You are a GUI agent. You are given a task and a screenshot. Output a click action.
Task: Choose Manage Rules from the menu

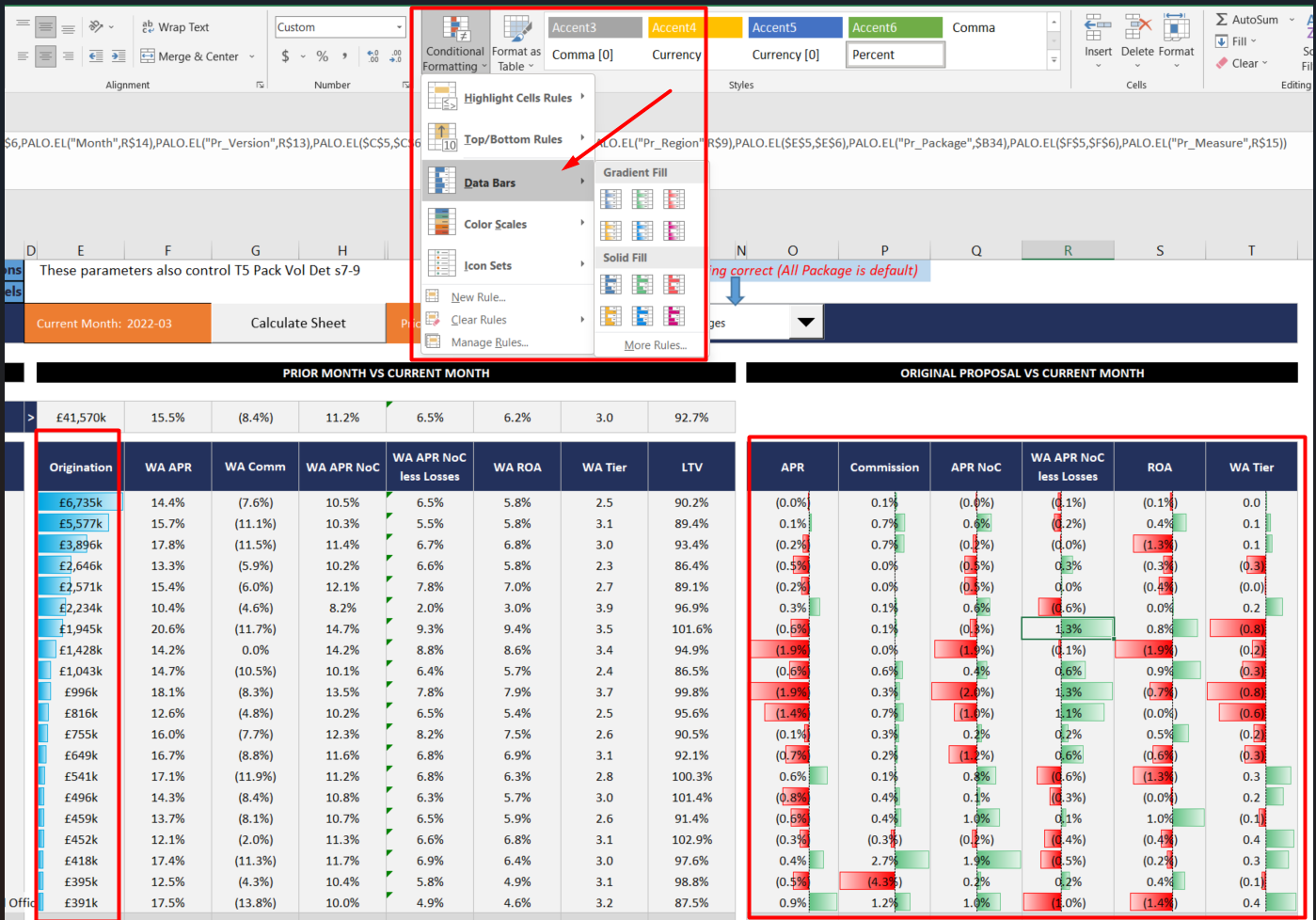[489, 342]
